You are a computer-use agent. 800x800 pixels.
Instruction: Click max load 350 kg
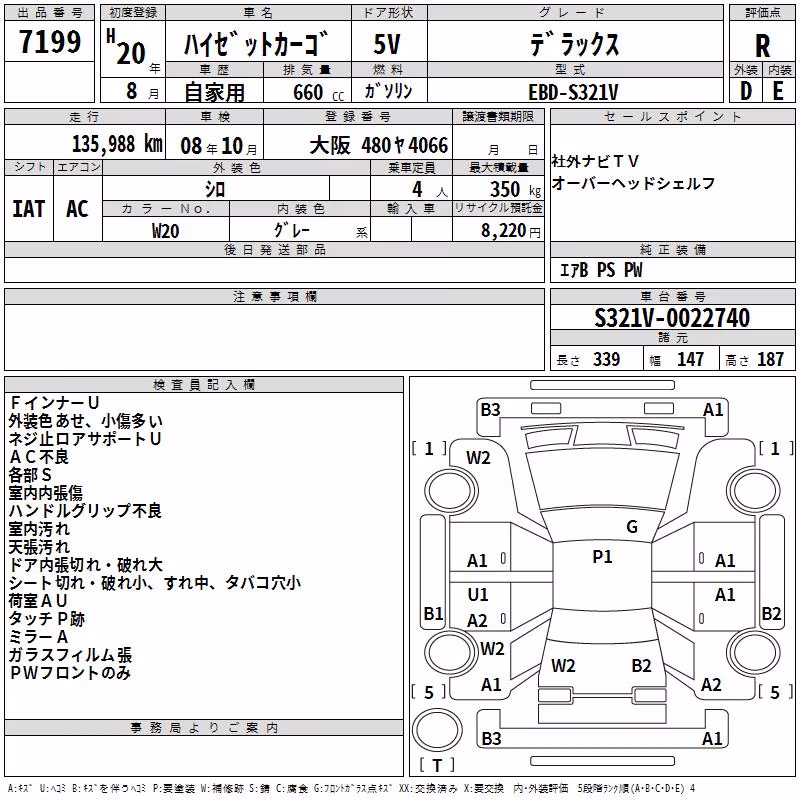coord(515,190)
